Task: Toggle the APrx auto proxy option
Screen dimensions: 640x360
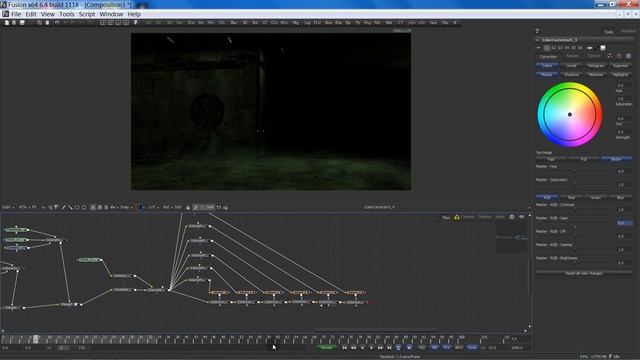Action: [459, 348]
